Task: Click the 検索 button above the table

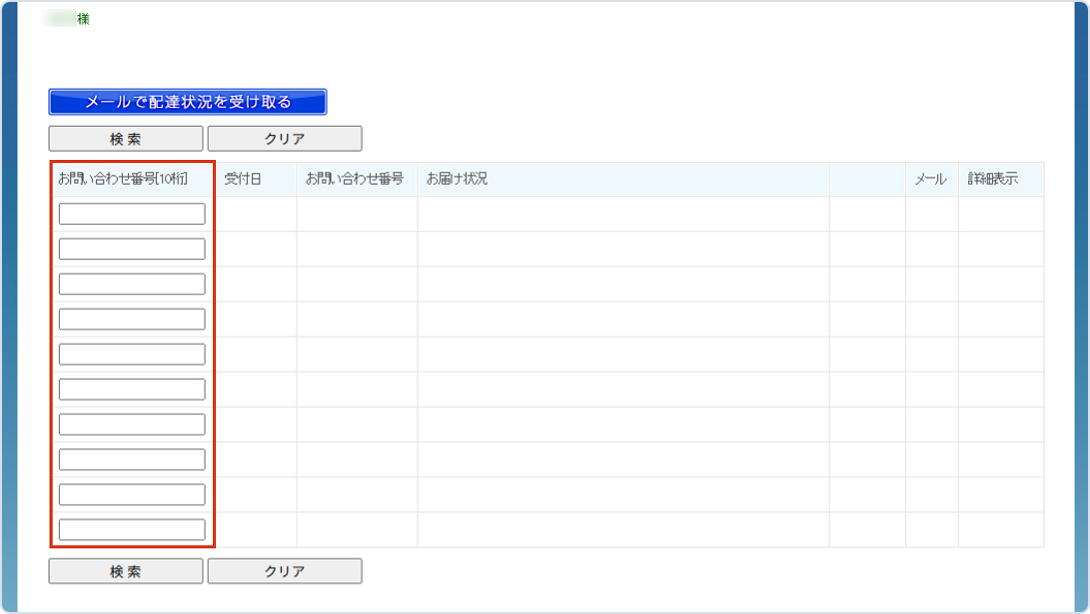Action: click(x=126, y=138)
